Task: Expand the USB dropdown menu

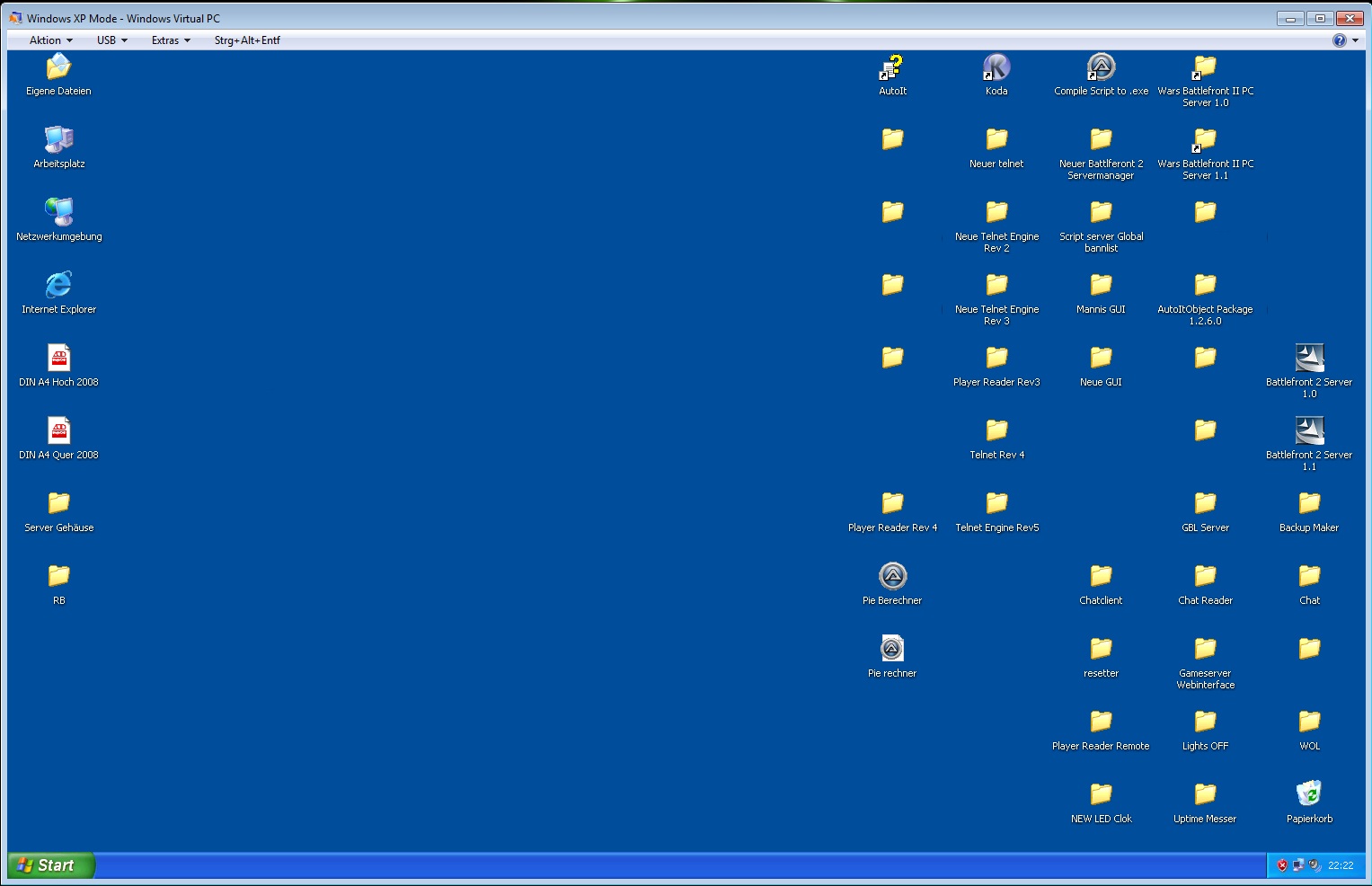Action: tap(111, 40)
